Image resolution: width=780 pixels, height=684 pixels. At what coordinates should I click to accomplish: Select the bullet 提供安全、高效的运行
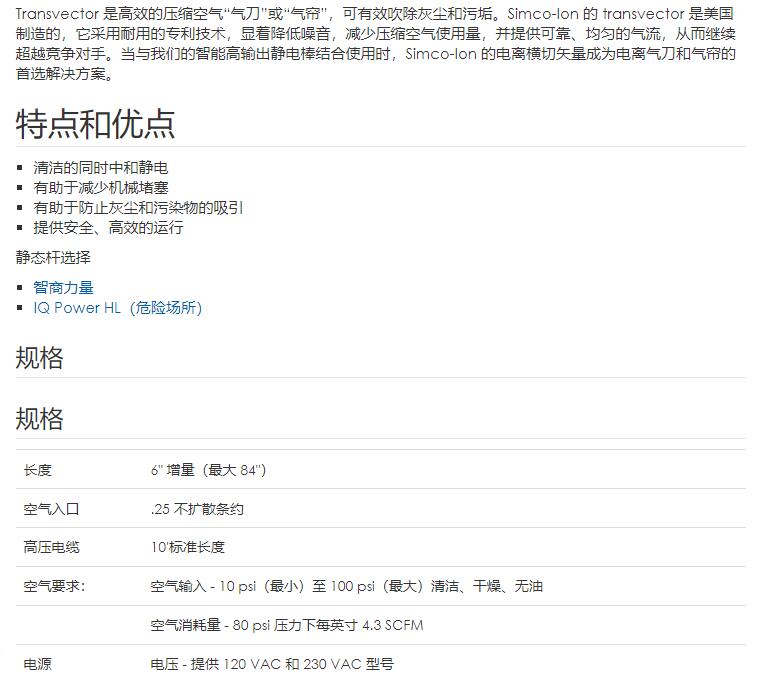pyautogui.click(x=108, y=228)
